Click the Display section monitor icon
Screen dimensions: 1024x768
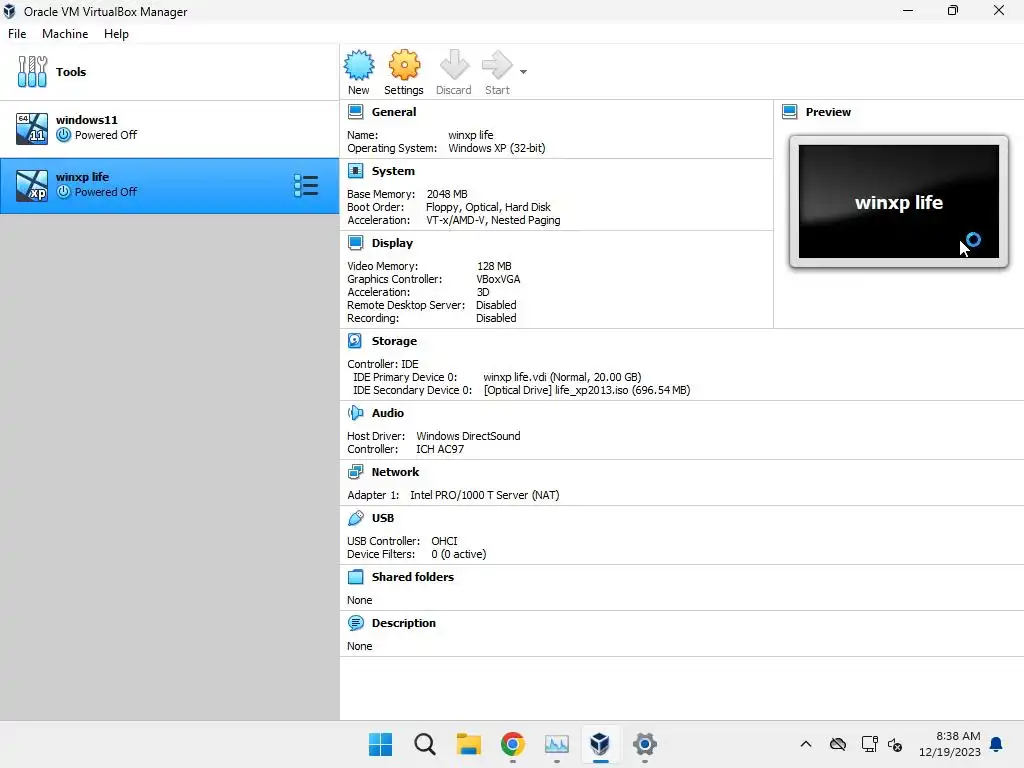tap(355, 243)
